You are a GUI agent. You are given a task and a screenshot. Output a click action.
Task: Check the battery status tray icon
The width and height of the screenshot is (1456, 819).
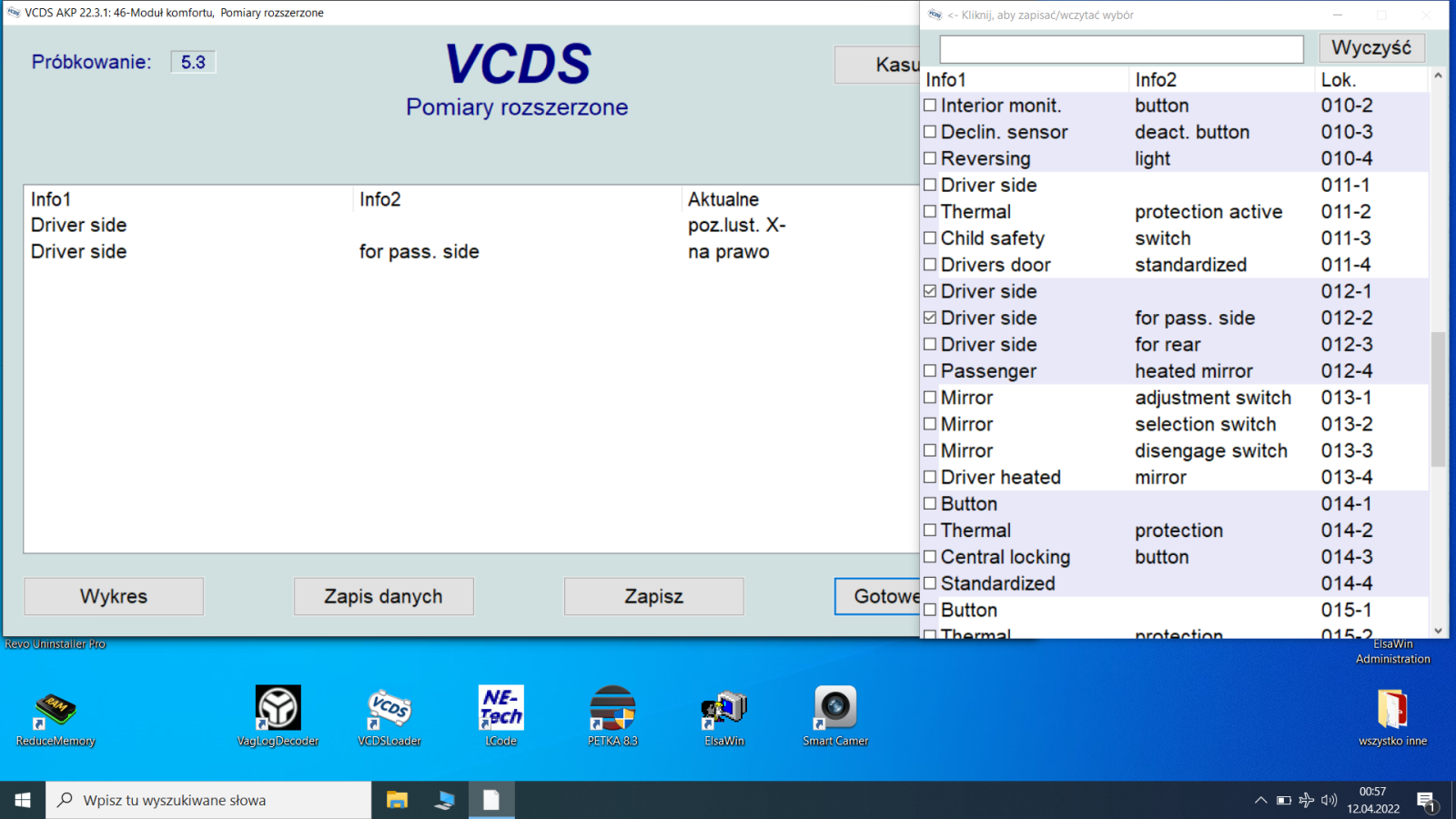tap(1283, 801)
